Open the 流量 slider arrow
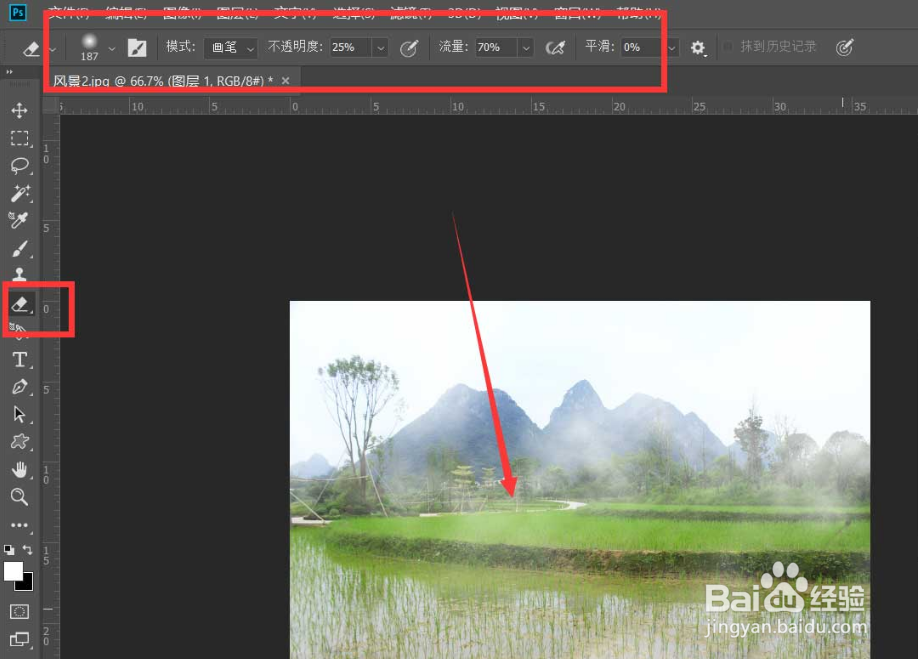The height and width of the screenshot is (659, 918). pos(526,48)
